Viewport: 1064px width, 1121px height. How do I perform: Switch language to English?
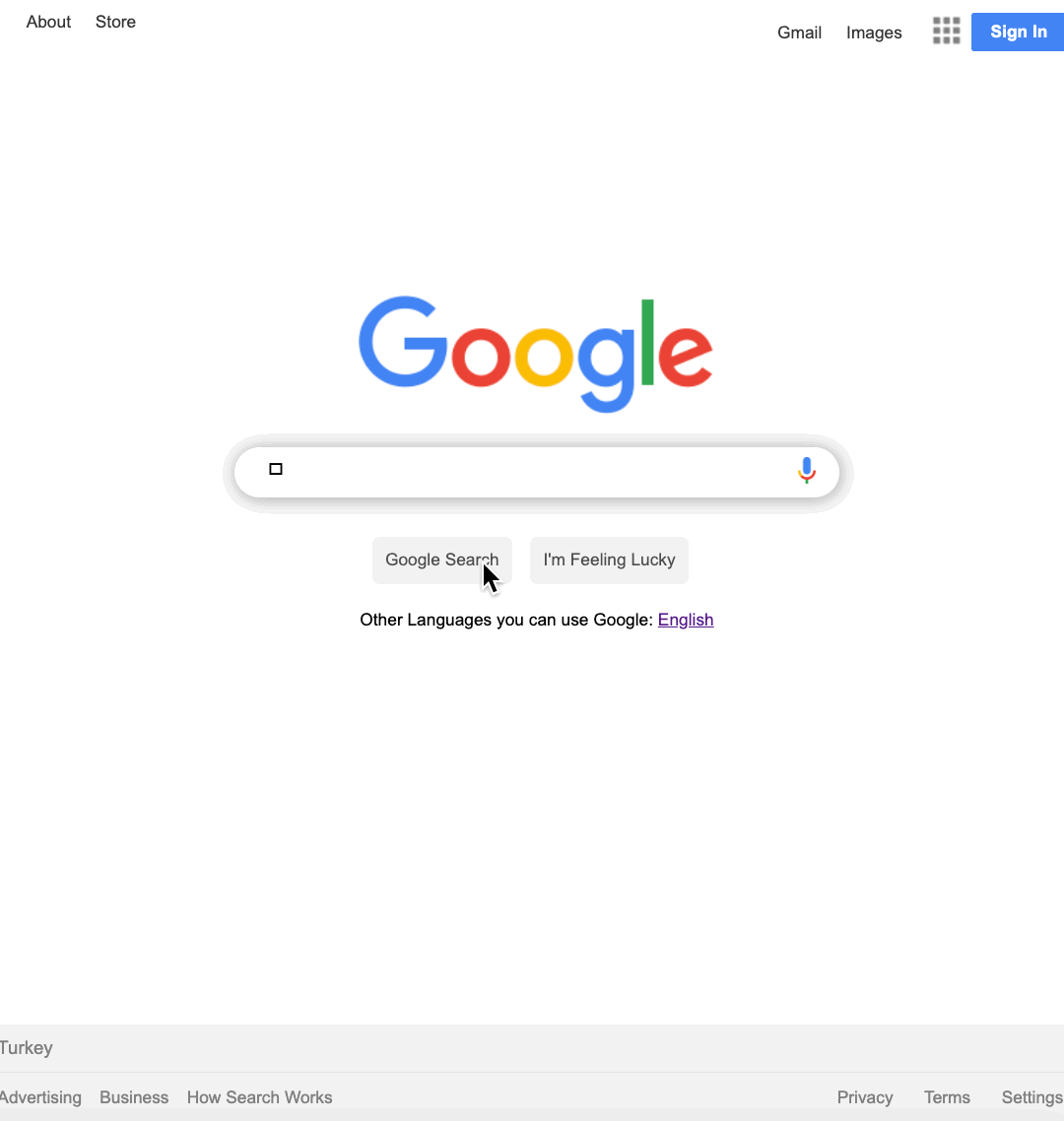(x=686, y=620)
